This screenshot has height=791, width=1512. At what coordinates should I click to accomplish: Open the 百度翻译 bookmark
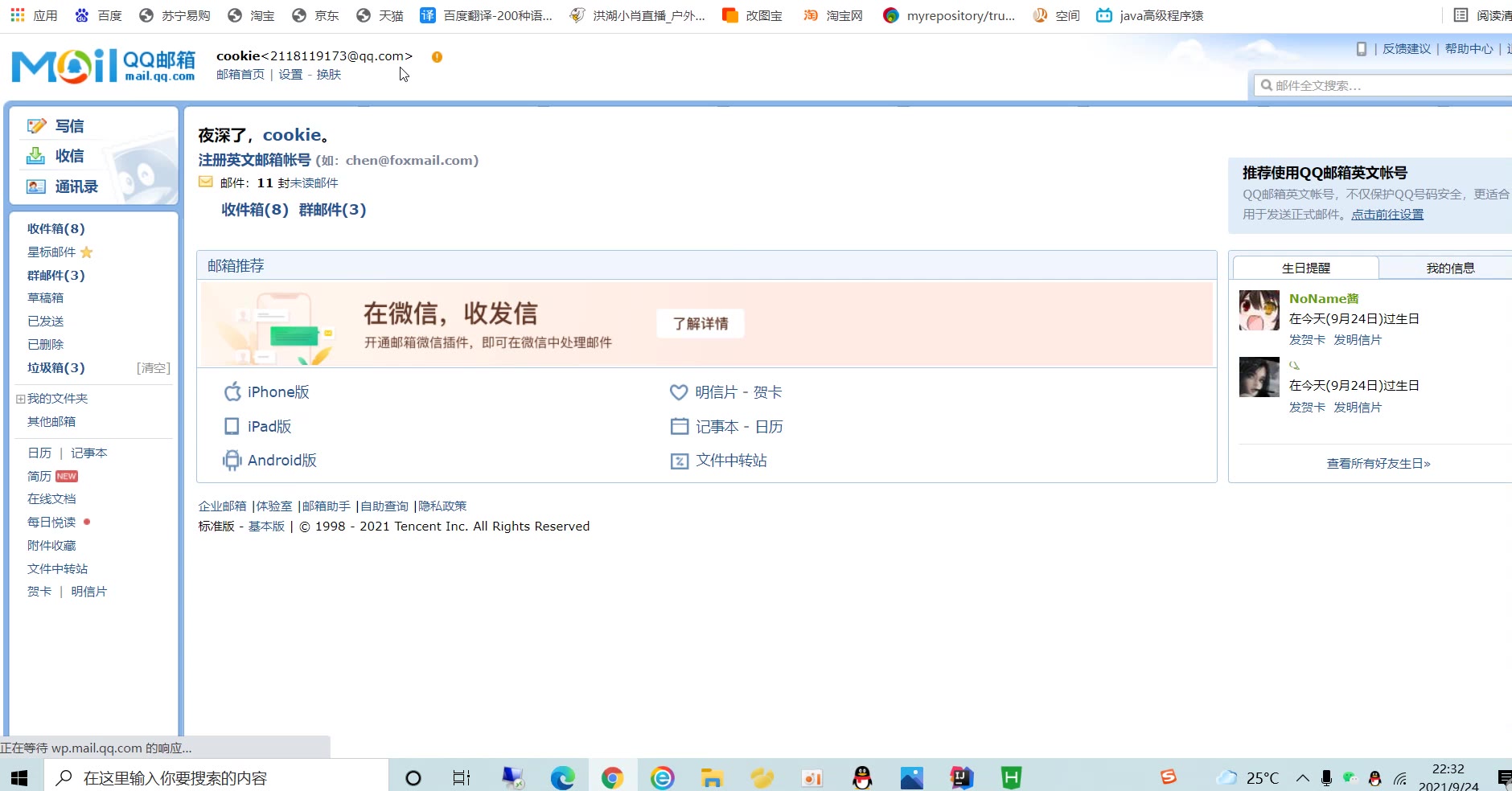pyautogui.click(x=486, y=15)
